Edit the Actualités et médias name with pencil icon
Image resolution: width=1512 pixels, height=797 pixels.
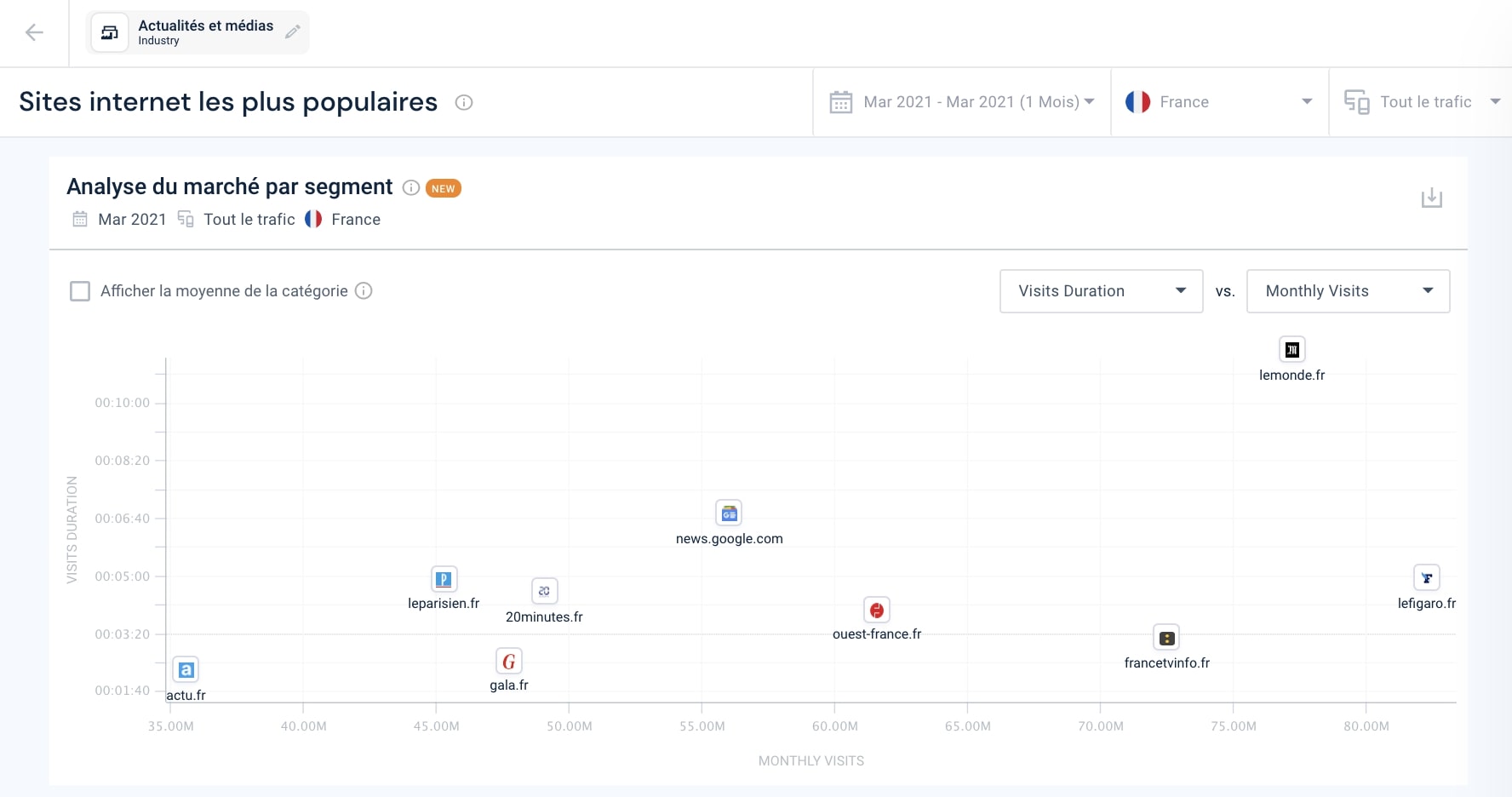pyautogui.click(x=293, y=32)
